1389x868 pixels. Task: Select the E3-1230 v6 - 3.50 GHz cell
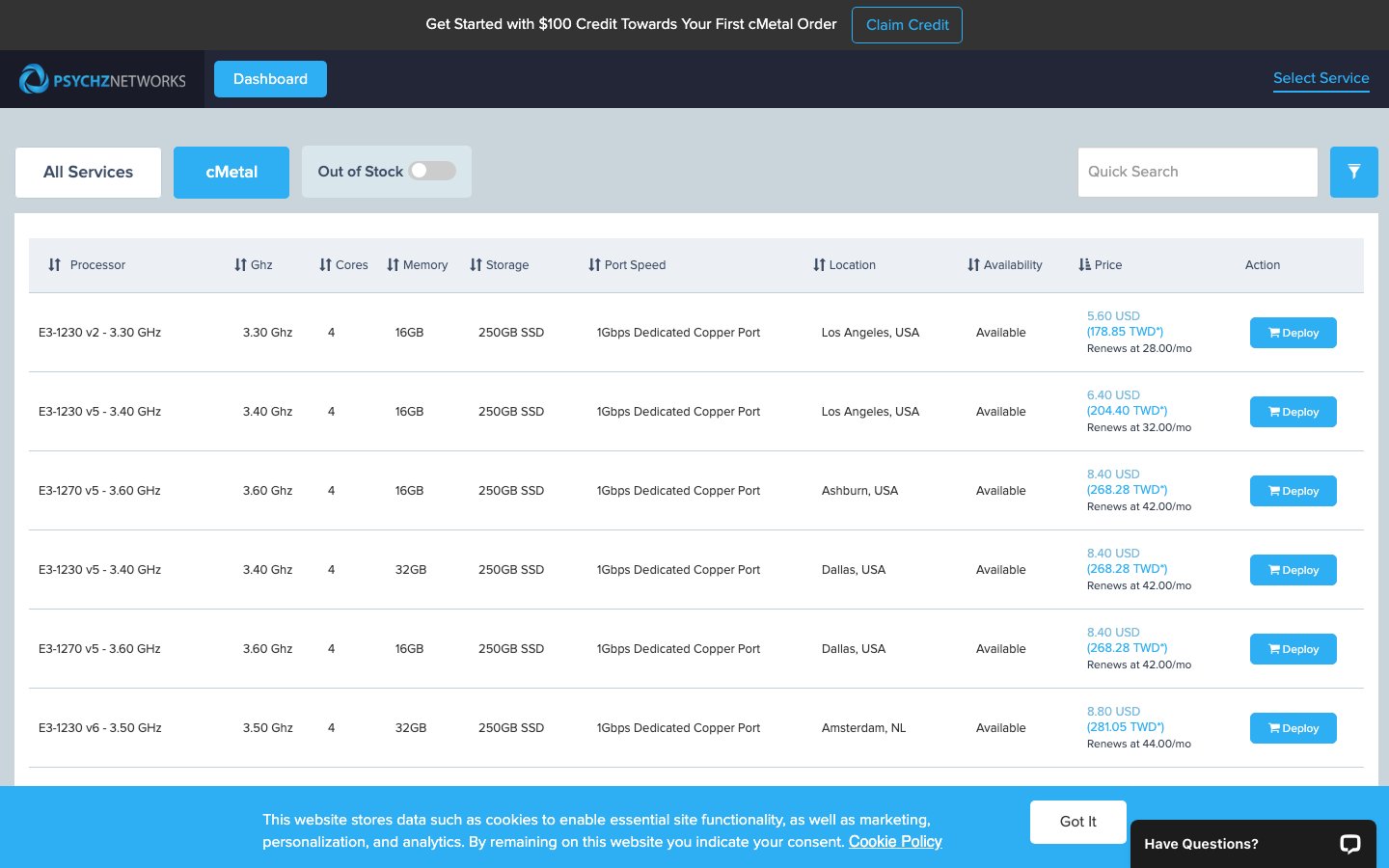click(x=100, y=728)
